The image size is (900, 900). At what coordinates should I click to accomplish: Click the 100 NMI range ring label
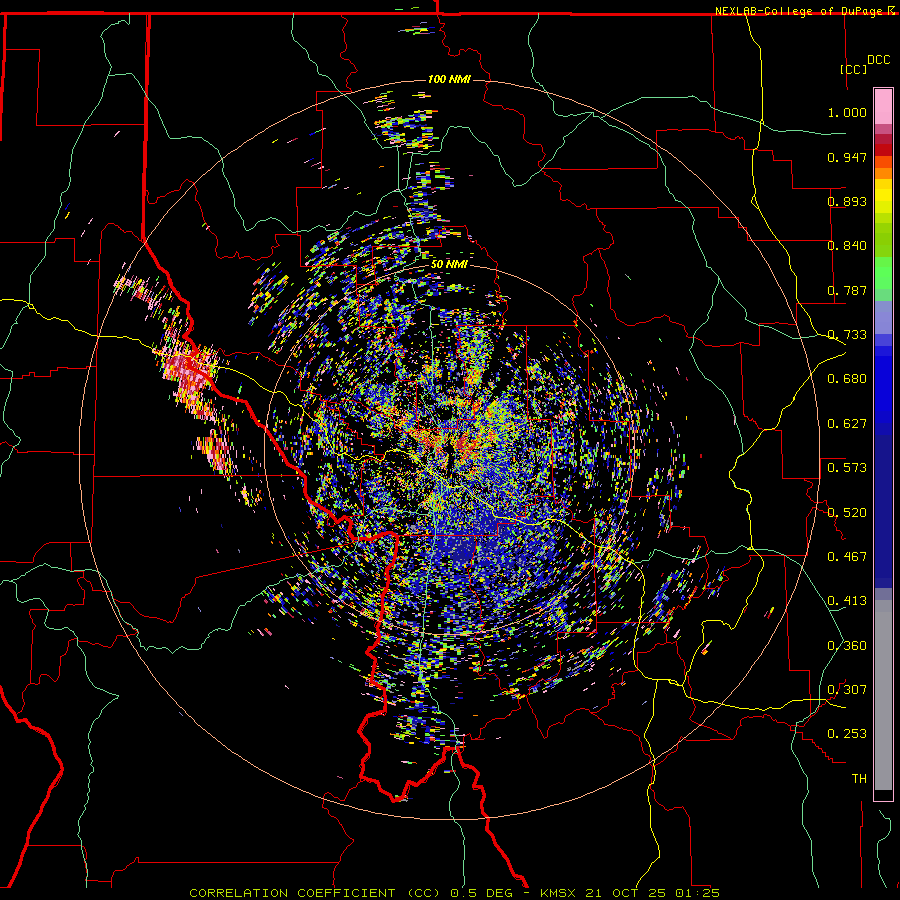[x=449, y=79]
